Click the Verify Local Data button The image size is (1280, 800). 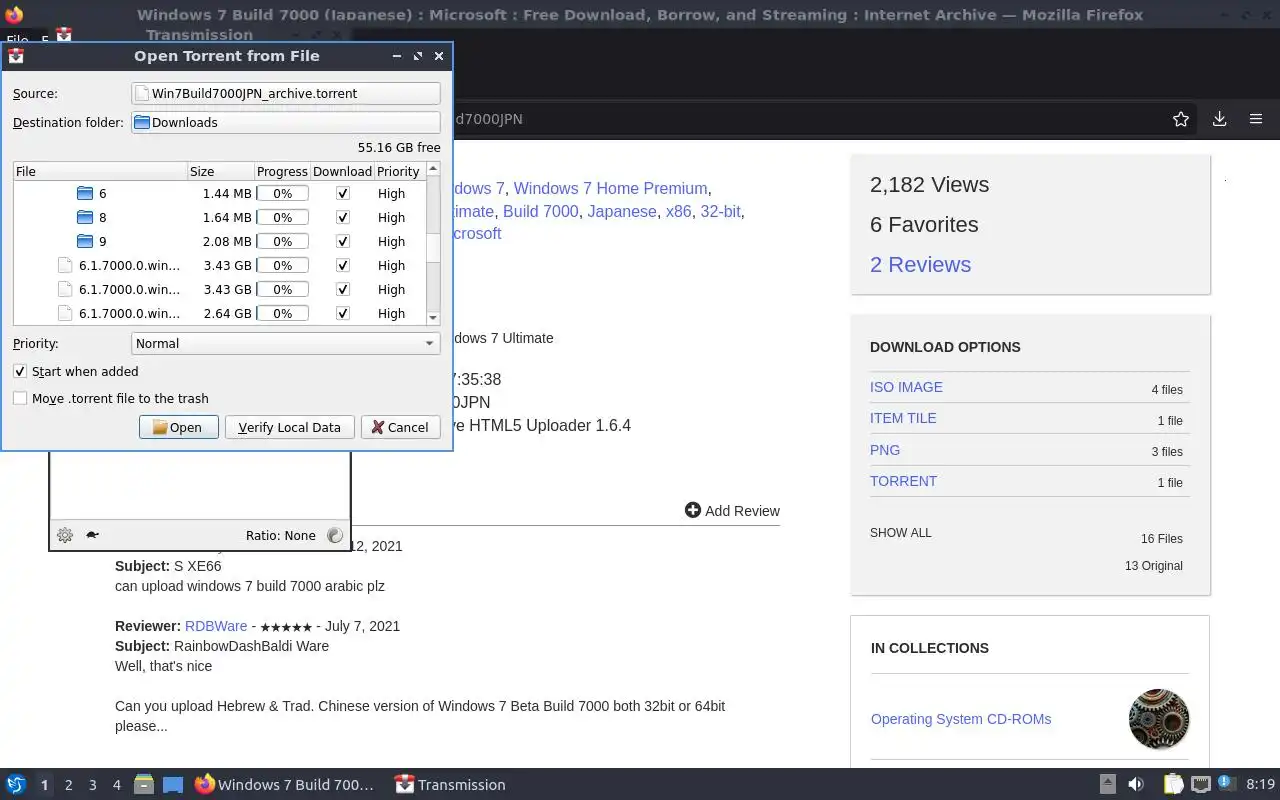click(x=289, y=427)
